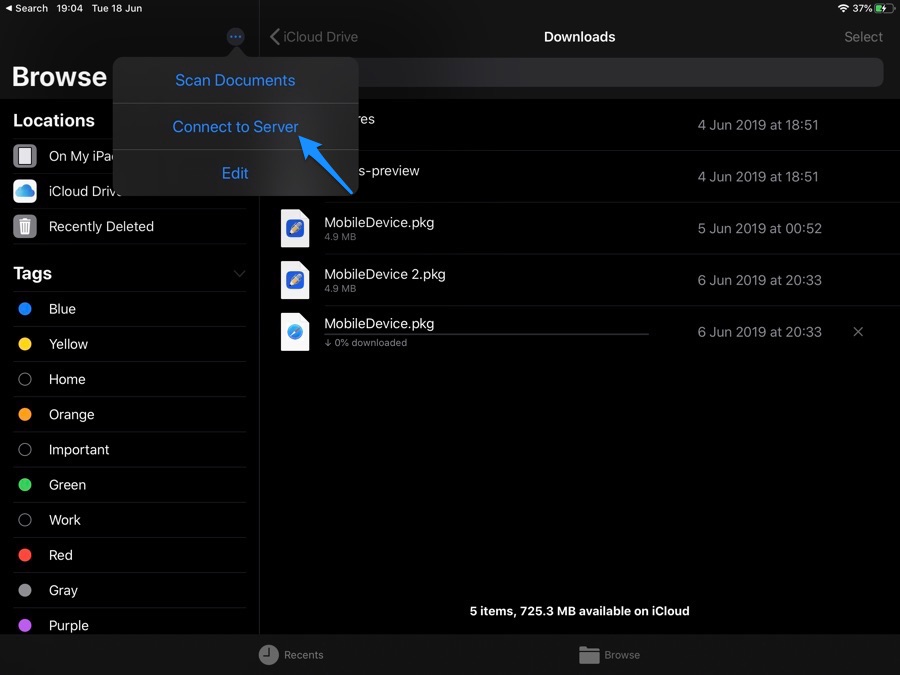Image resolution: width=900 pixels, height=675 pixels.
Task: Tap the Important tag empty circle
Action: pos(25,449)
